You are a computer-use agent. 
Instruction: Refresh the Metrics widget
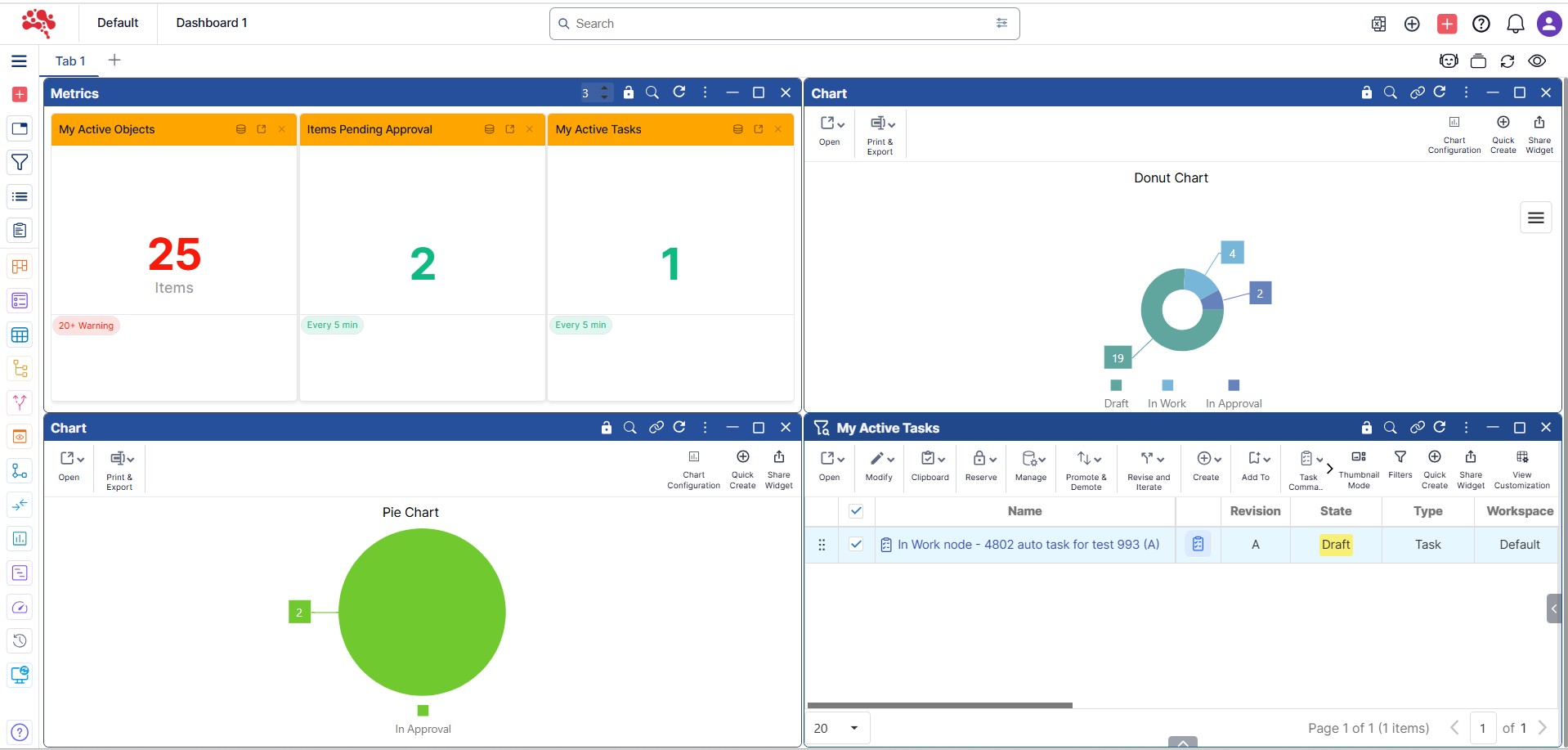pyautogui.click(x=679, y=92)
